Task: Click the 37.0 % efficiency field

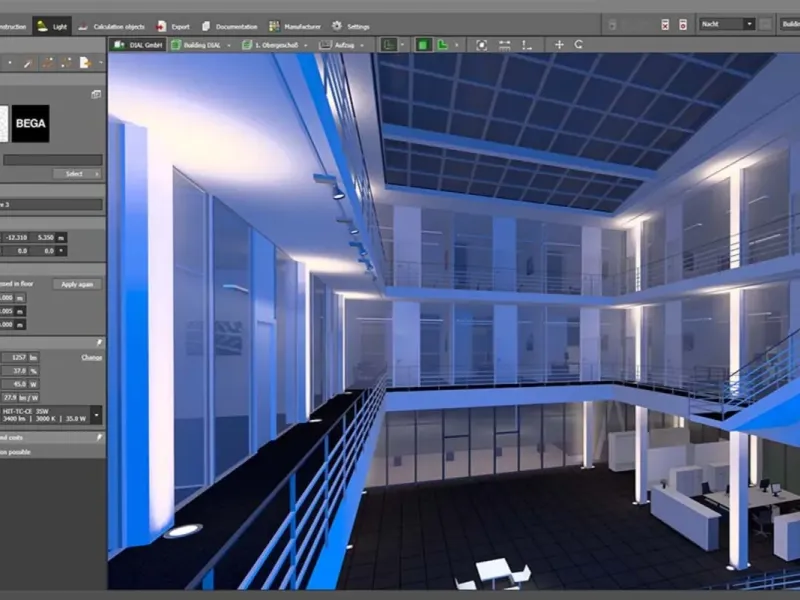Action: [19, 371]
